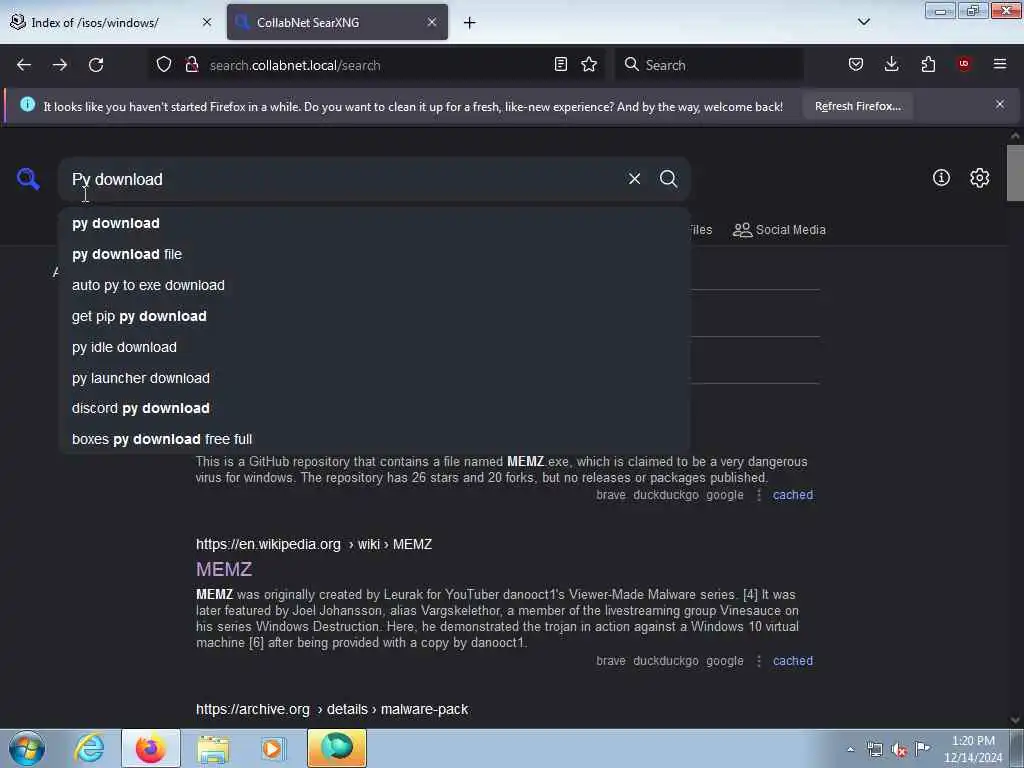The image size is (1024, 768).
Task: Open cached link of the GitHub MEMZ result
Action: click(793, 495)
